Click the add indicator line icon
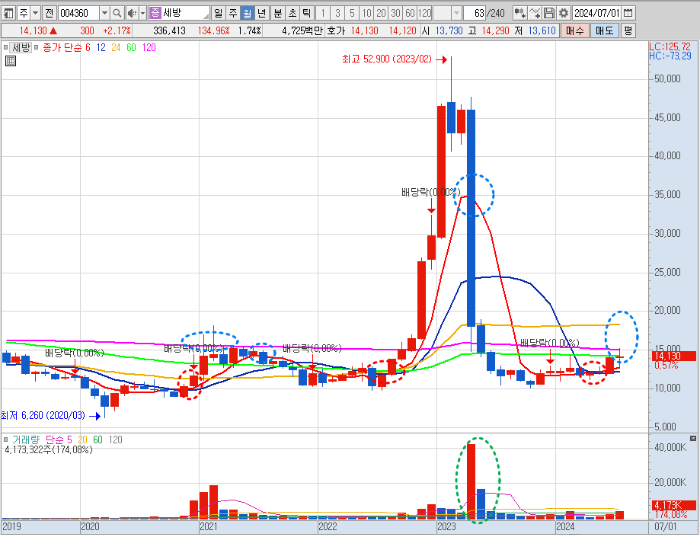This screenshot has width=700, height=535. (x=534, y=13)
